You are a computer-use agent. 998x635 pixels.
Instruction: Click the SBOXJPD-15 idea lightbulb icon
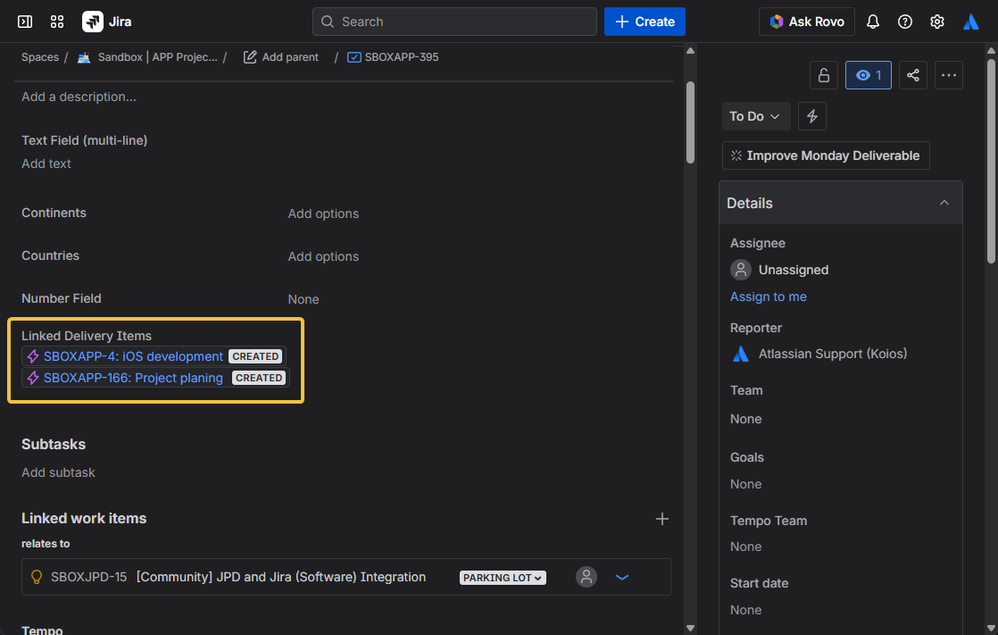(36, 577)
